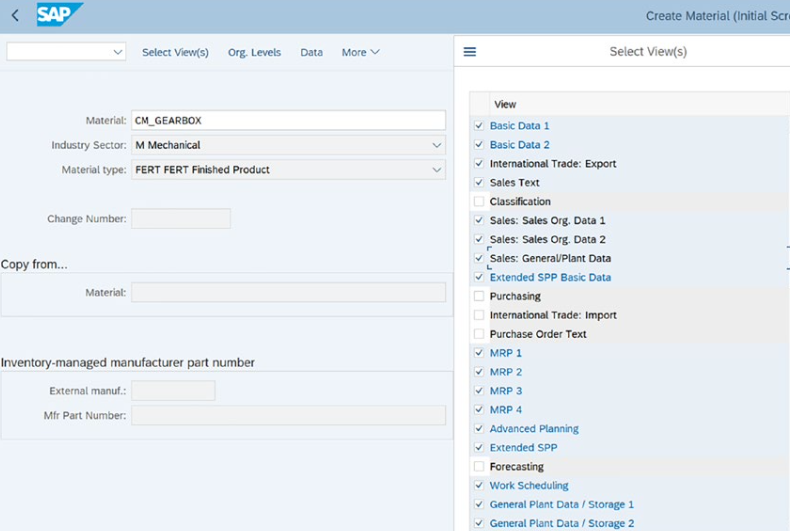Select Extended SPP Basic Data label
This screenshot has width=790, height=531.
pyautogui.click(x=550, y=277)
